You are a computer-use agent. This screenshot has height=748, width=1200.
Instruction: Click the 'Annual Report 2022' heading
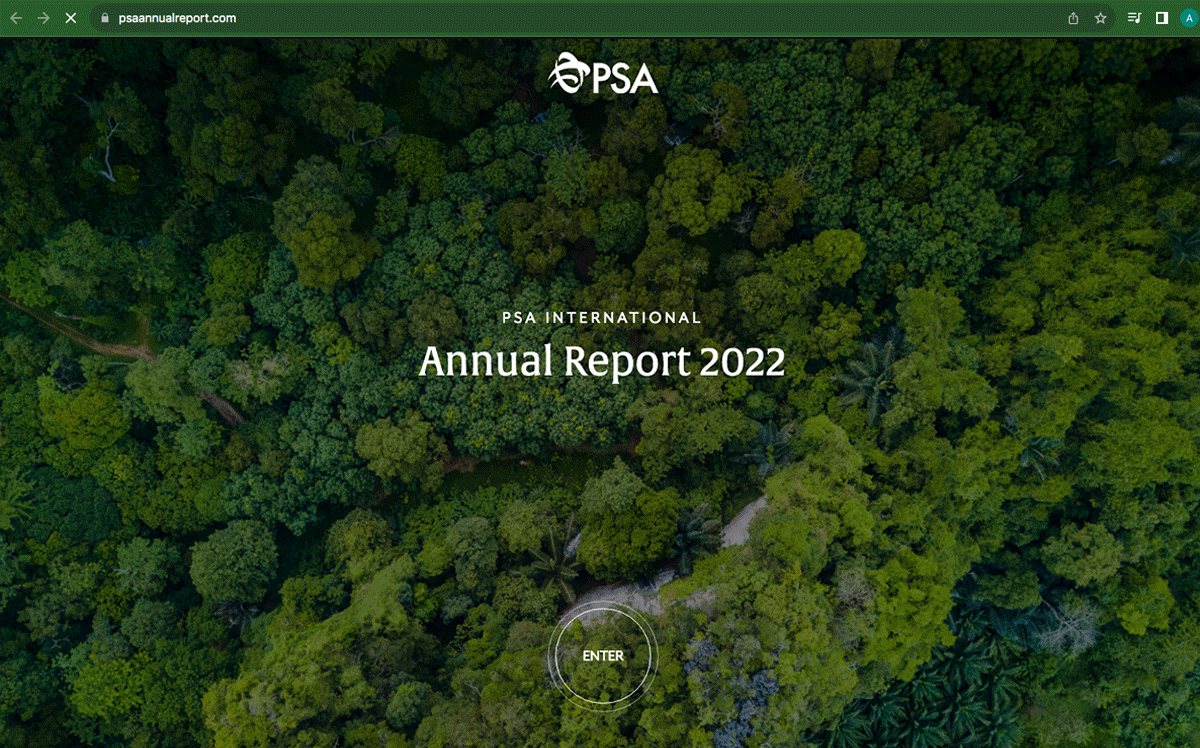point(602,361)
